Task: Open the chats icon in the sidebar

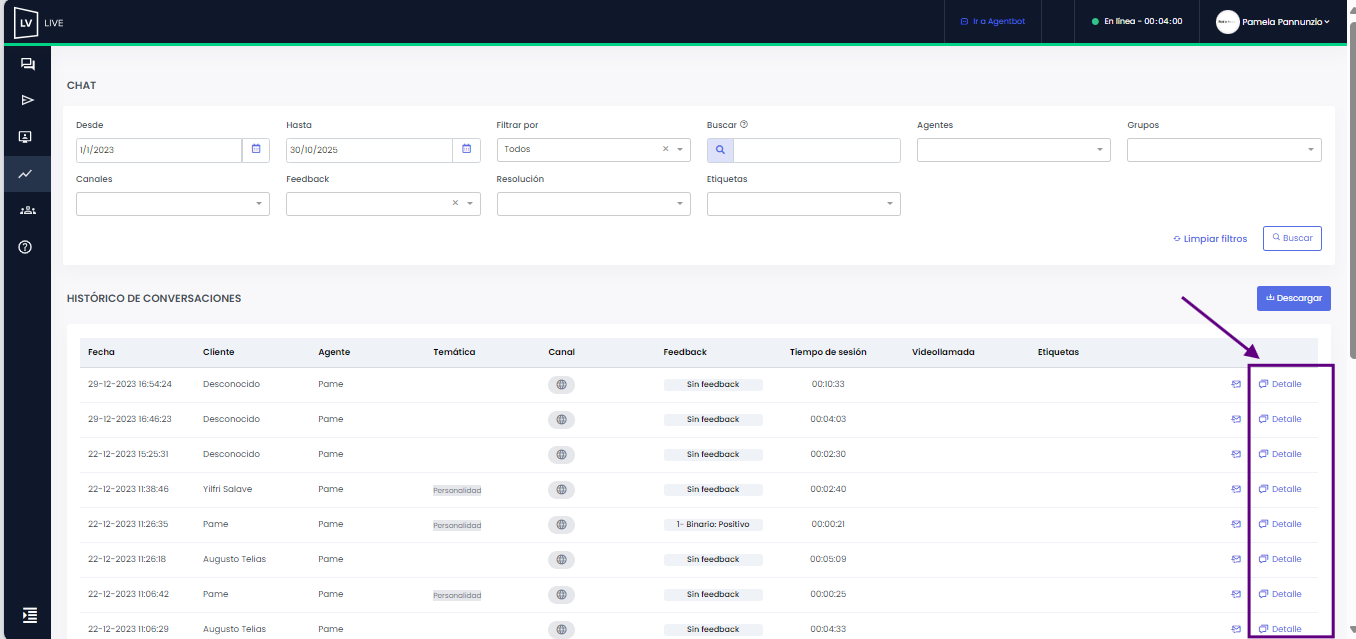Action: click(27, 64)
